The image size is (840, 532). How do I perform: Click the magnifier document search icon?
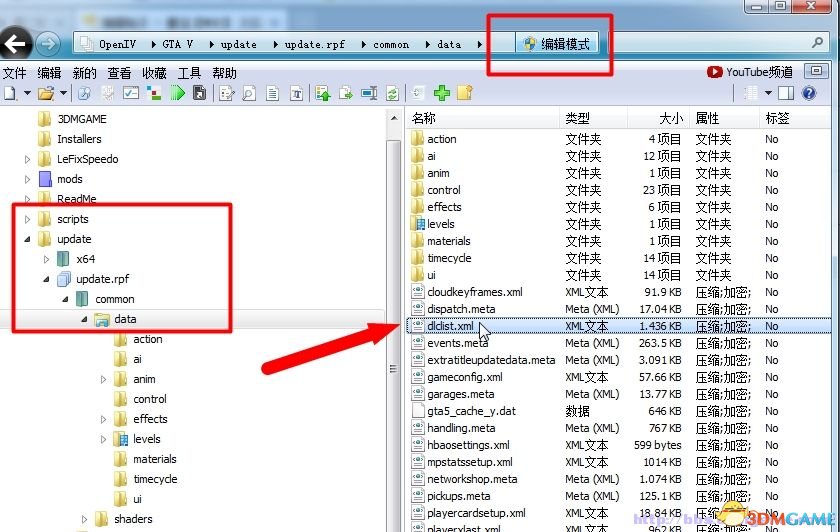pos(249,93)
